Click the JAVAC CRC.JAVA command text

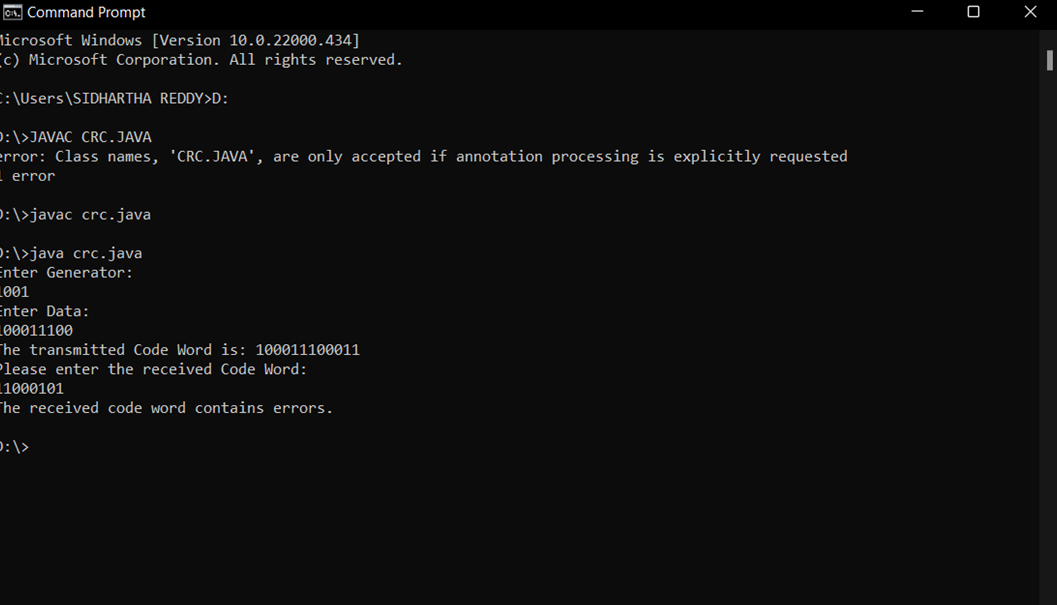[x=90, y=136]
